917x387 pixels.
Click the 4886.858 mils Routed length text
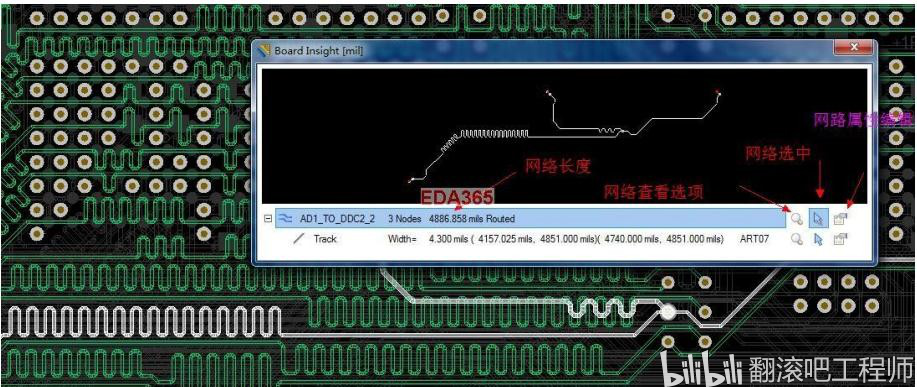point(472,219)
